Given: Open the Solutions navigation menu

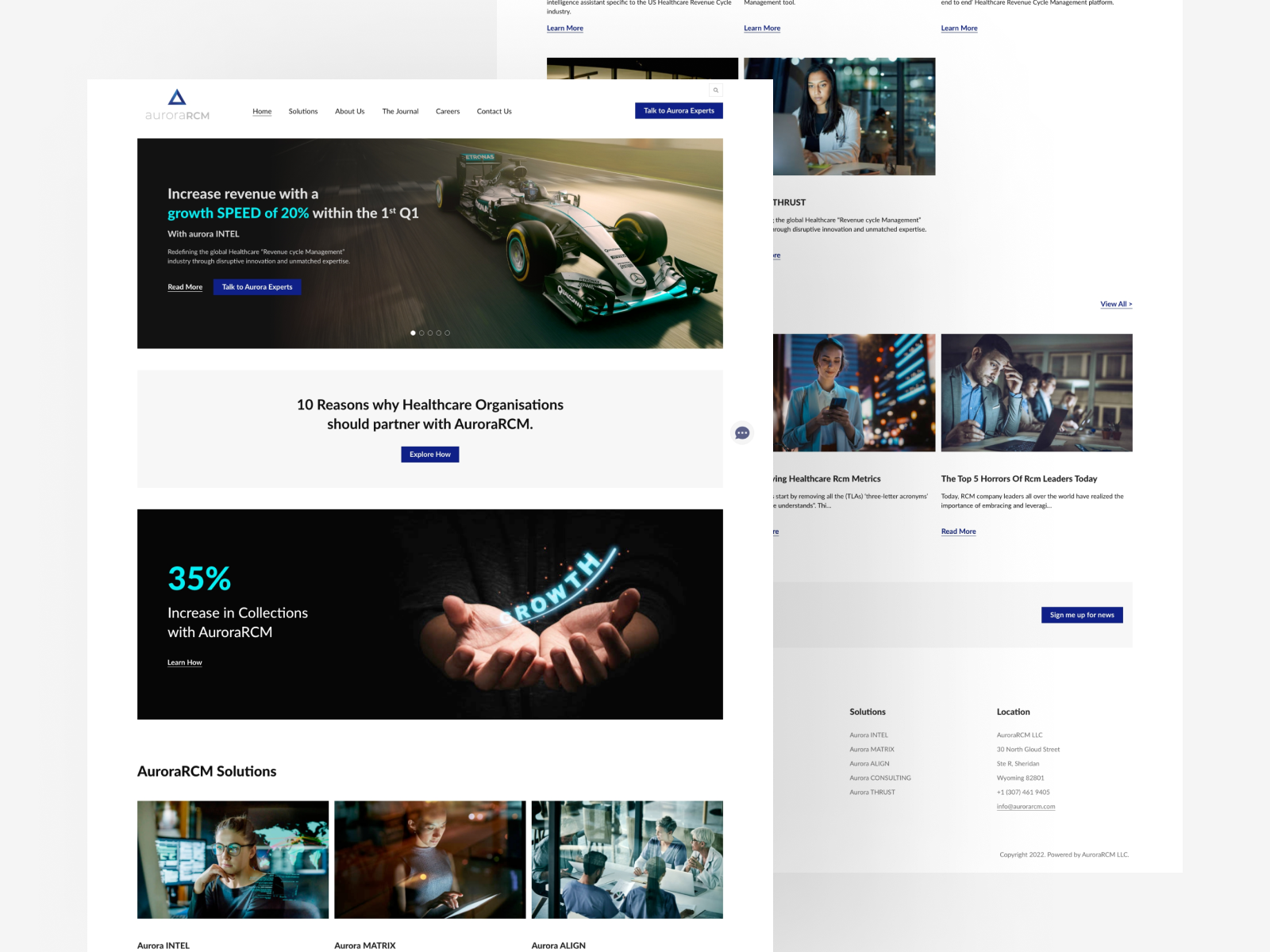Looking at the screenshot, I should pyautogui.click(x=302, y=111).
